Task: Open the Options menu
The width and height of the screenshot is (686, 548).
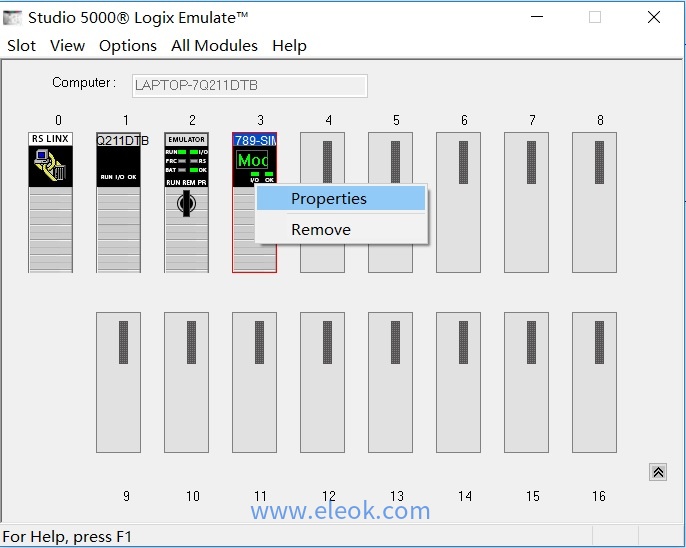Action: pos(128,46)
